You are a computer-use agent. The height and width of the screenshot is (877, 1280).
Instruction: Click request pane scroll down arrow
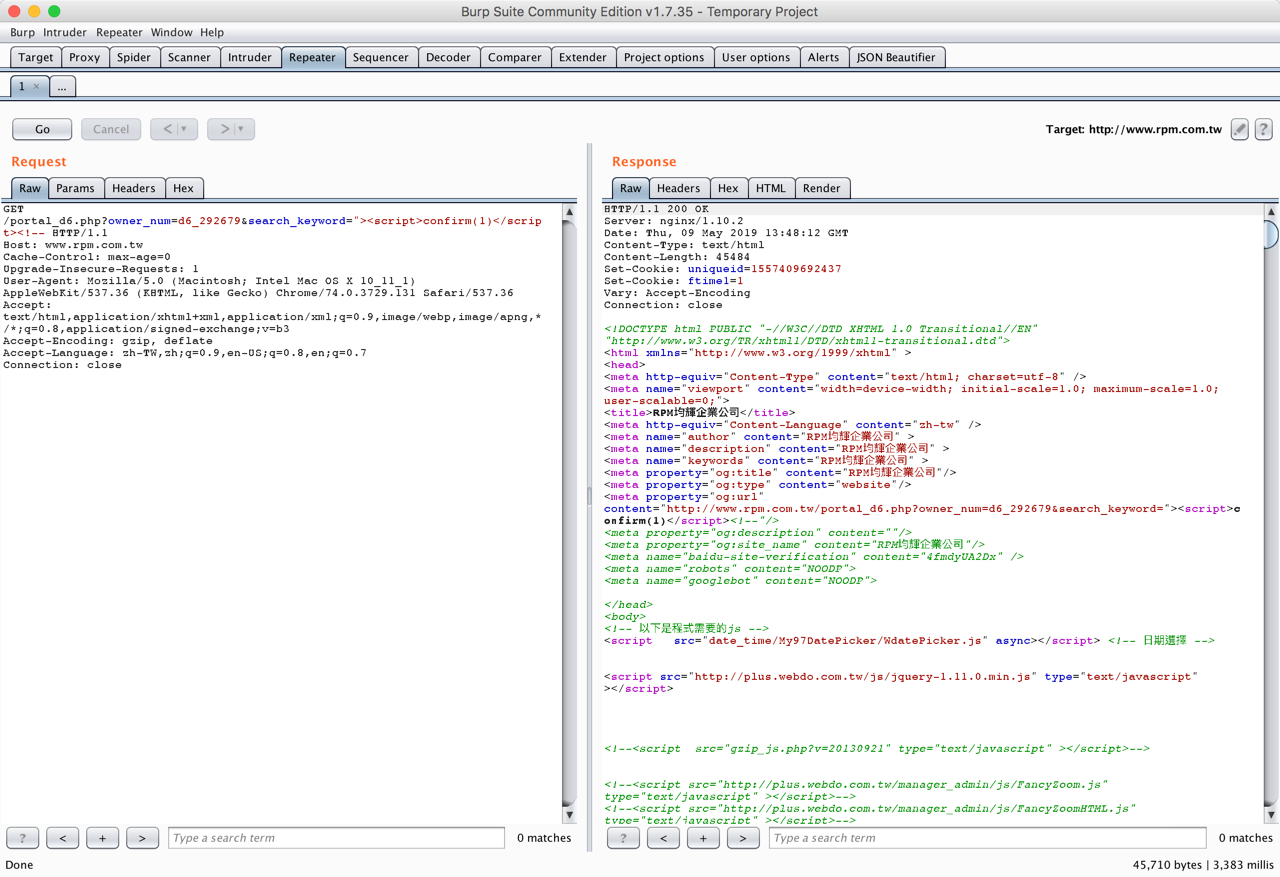coord(570,816)
